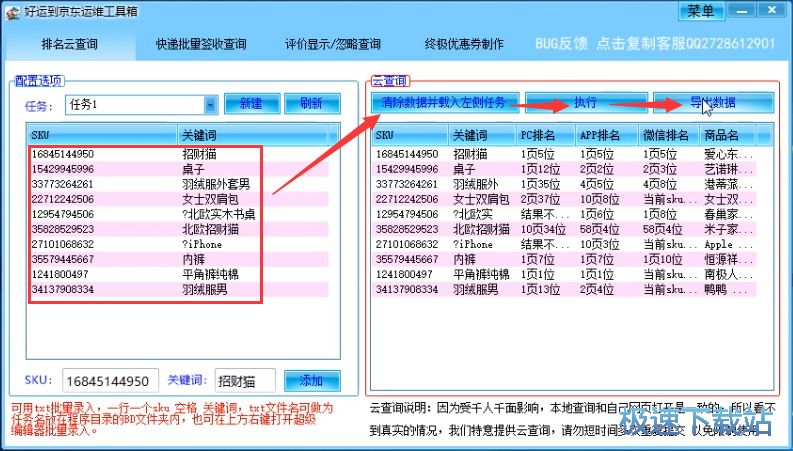793x451 pixels.
Task: Click the 关键词 input field
Action: 245,381
